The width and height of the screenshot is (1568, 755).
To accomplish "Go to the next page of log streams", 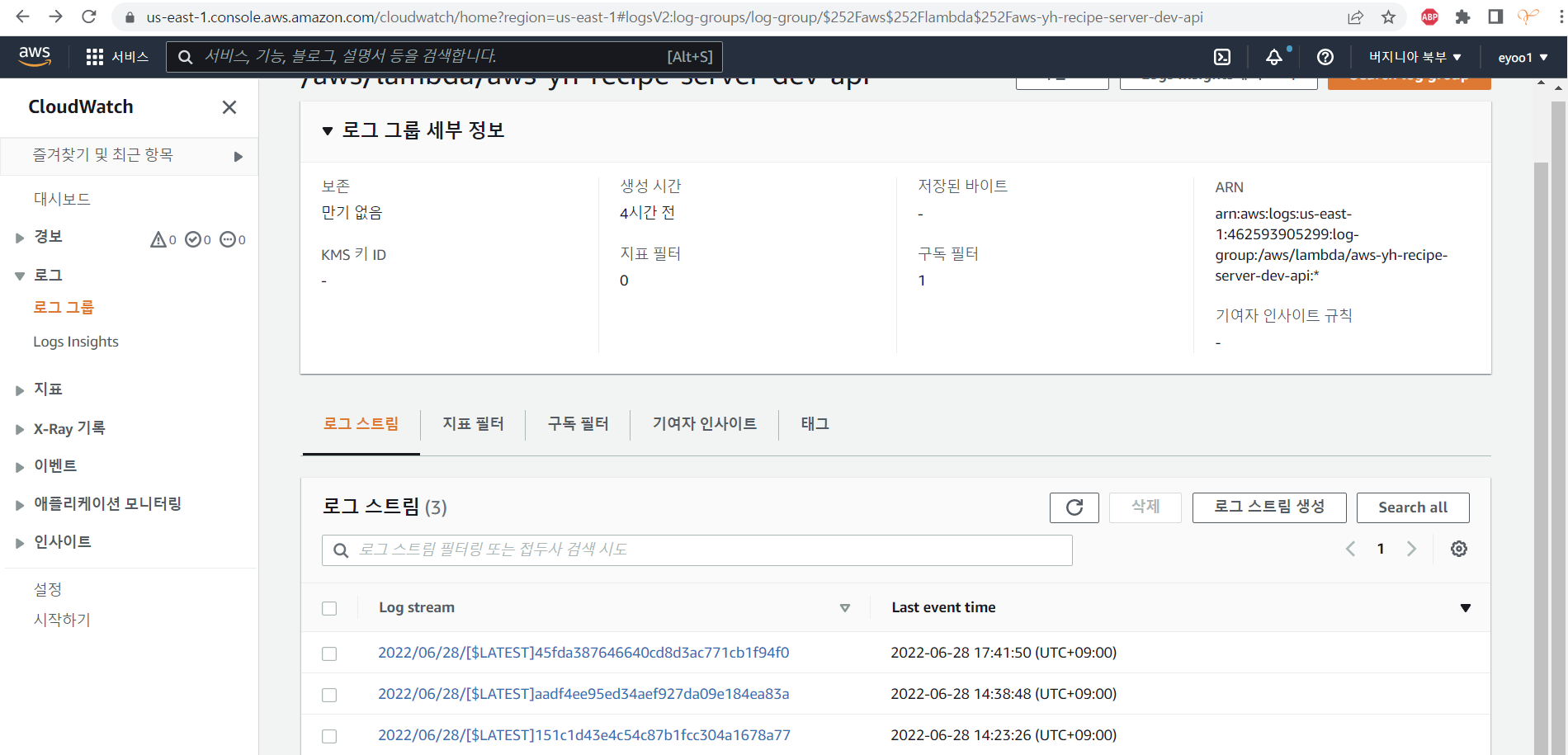I will (1411, 549).
